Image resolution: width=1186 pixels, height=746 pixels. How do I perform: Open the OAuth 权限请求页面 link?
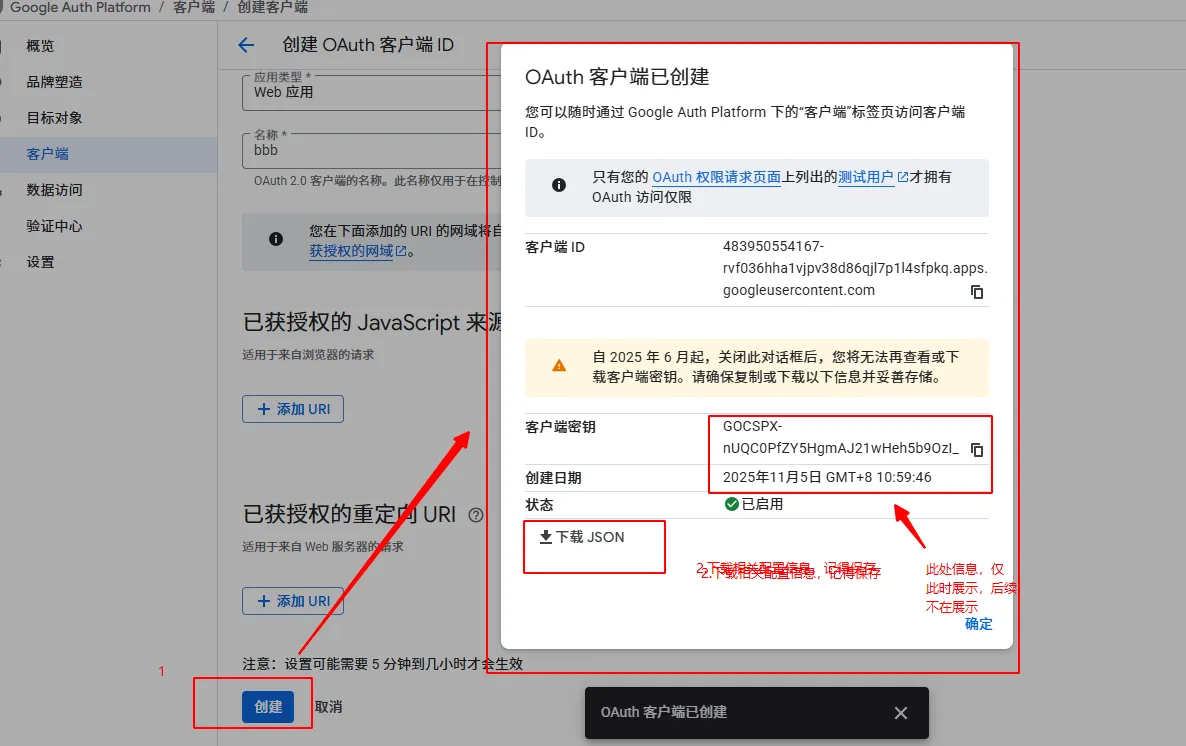[716, 177]
